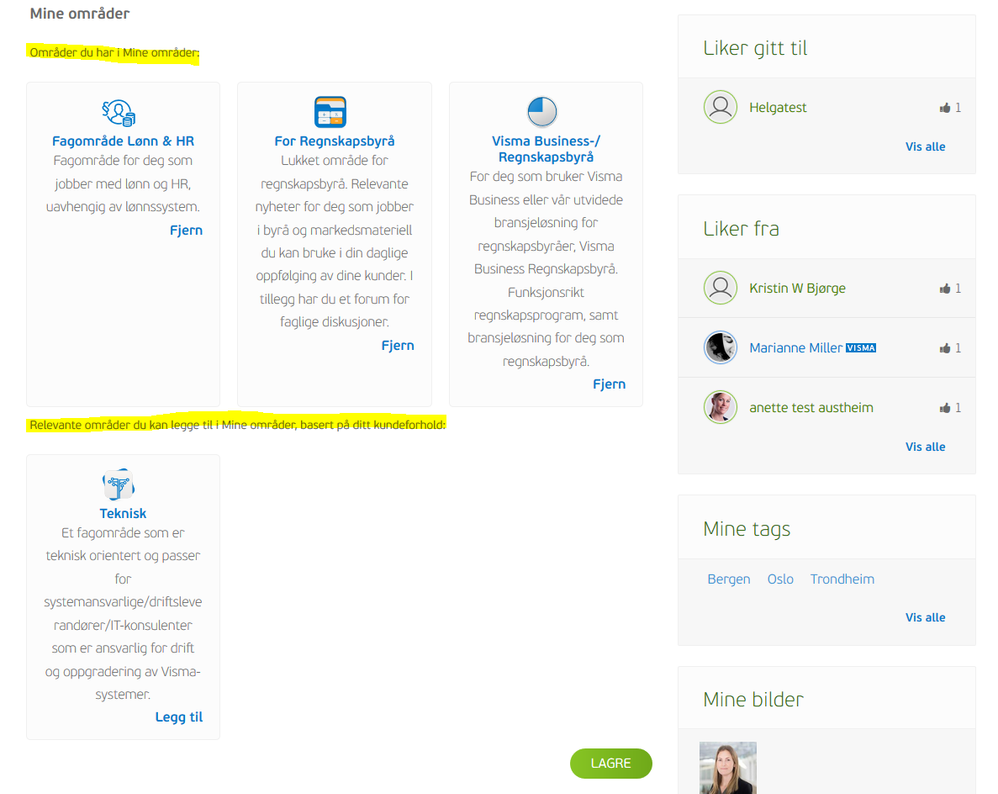
Task: Click thumbs-up icon next to Kristin W Bjørge
Action: (945, 288)
